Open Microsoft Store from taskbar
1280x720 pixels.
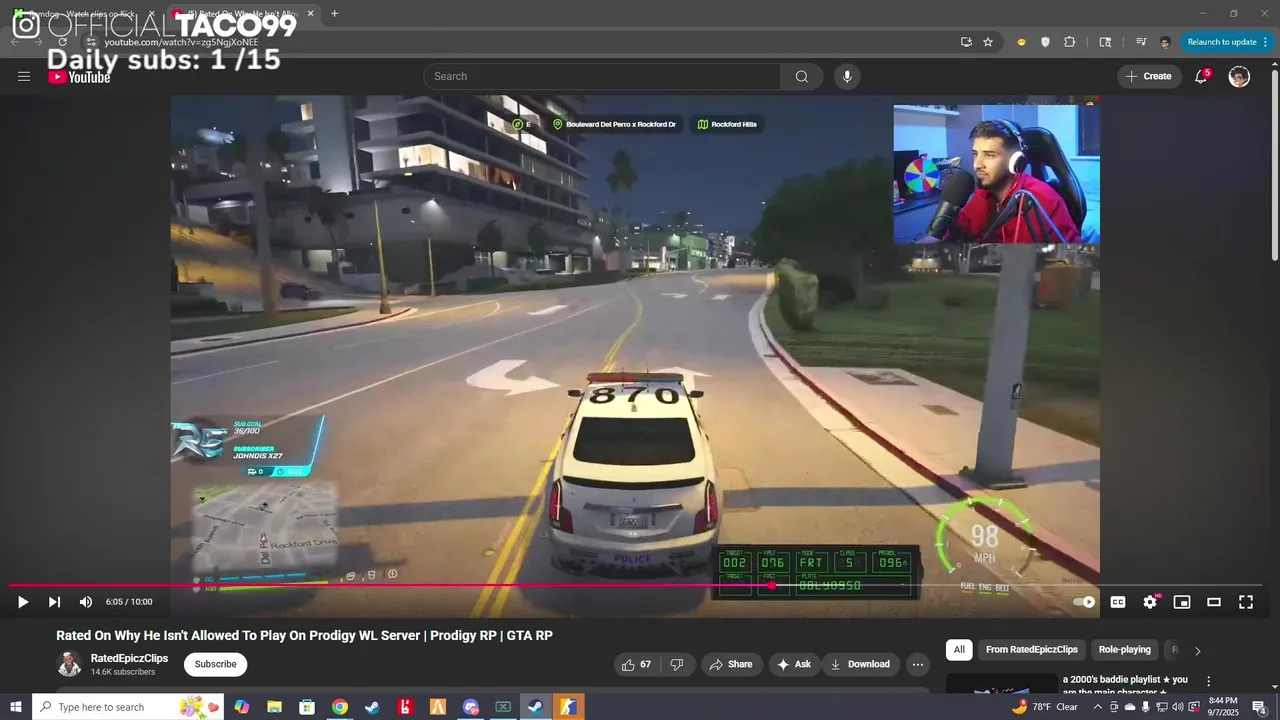pyautogui.click(x=307, y=707)
